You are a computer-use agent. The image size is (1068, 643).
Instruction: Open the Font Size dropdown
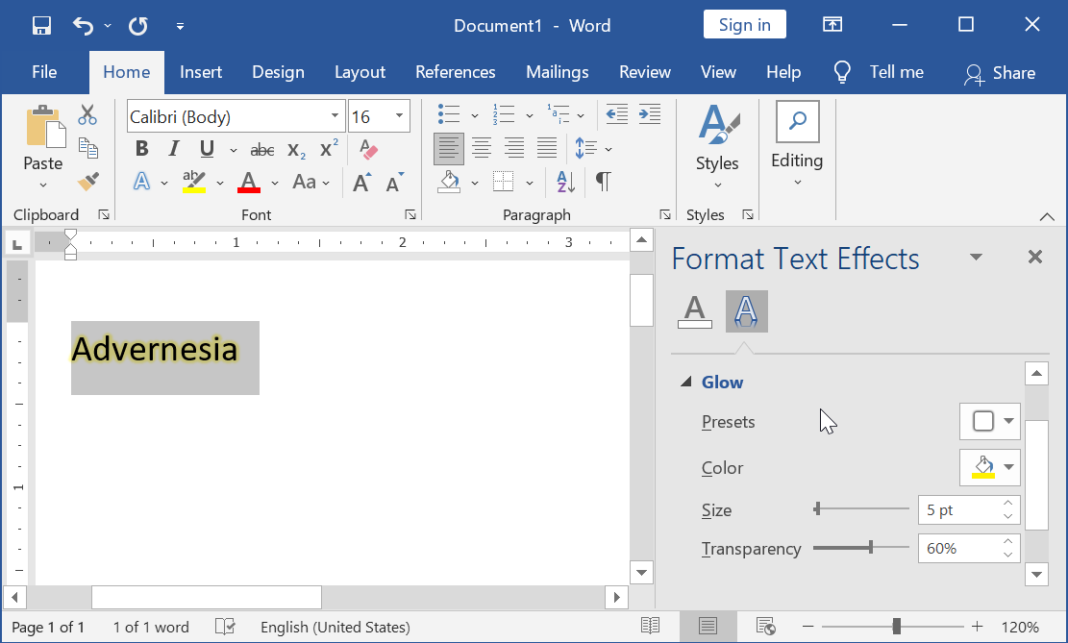[x=401, y=116]
